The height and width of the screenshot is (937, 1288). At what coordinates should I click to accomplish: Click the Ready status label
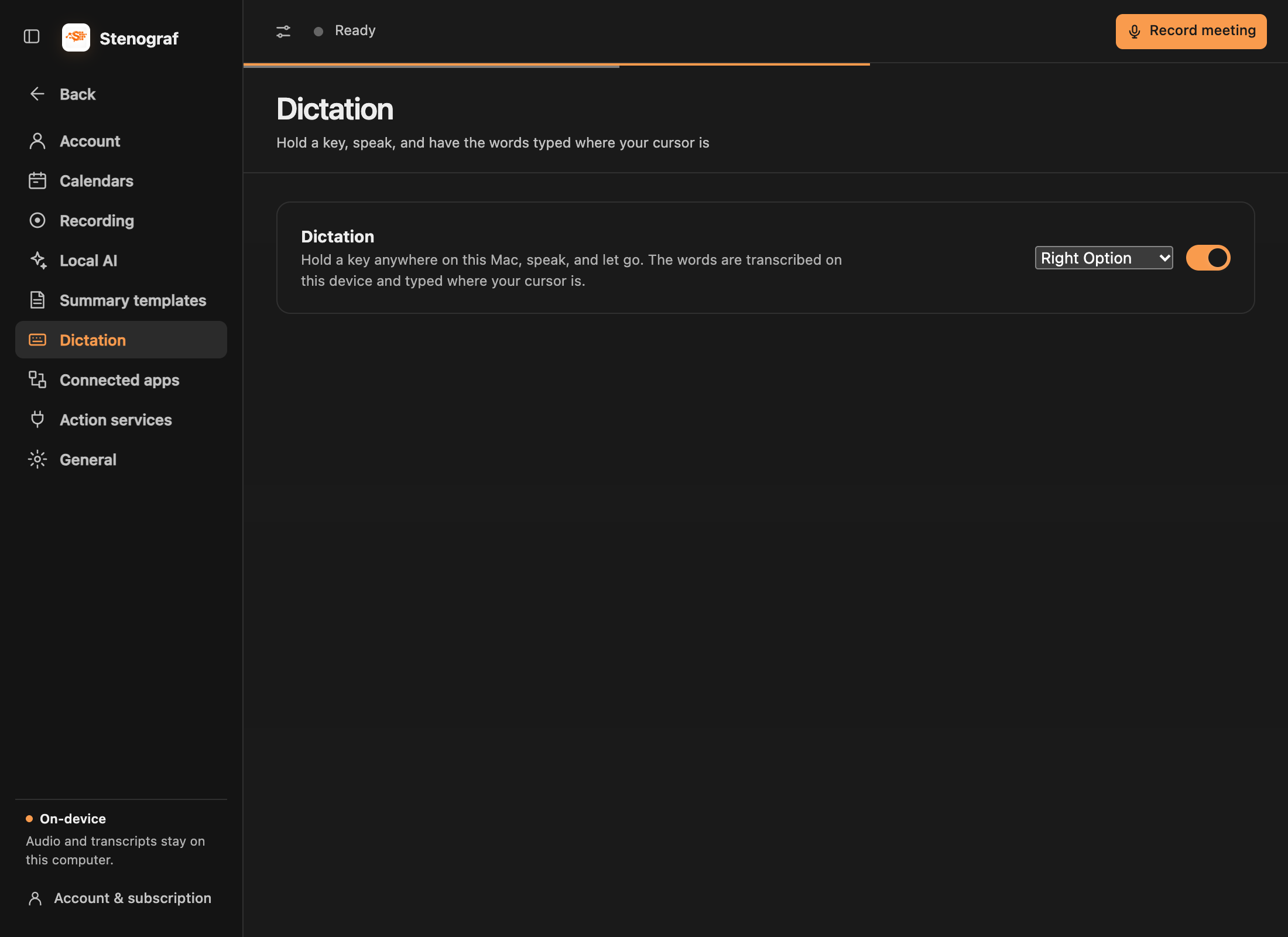355,30
